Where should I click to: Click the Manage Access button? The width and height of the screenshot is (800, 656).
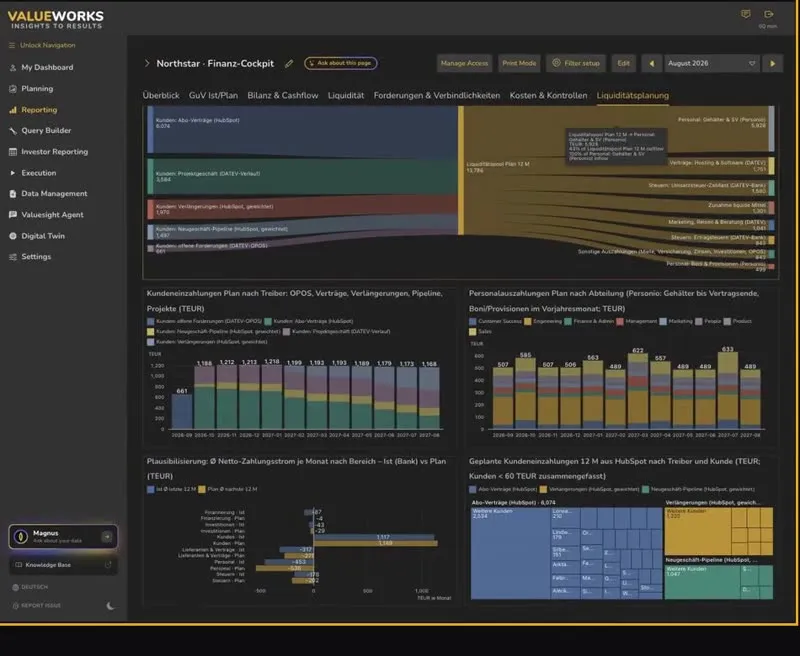coord(464,63)
